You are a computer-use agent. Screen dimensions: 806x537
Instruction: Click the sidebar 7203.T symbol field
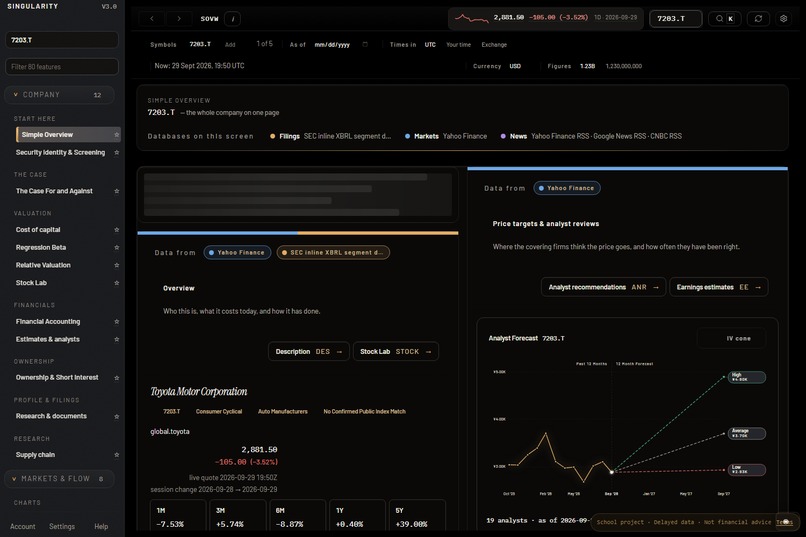tap(62, 40)
